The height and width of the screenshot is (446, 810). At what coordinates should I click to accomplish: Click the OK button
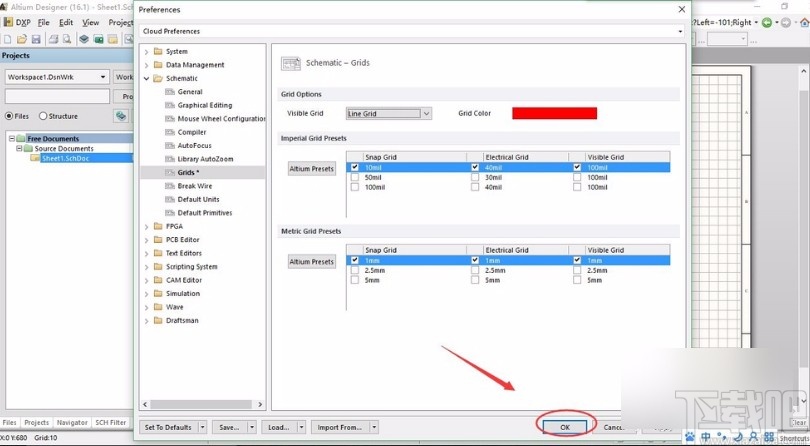coord(565,427)
